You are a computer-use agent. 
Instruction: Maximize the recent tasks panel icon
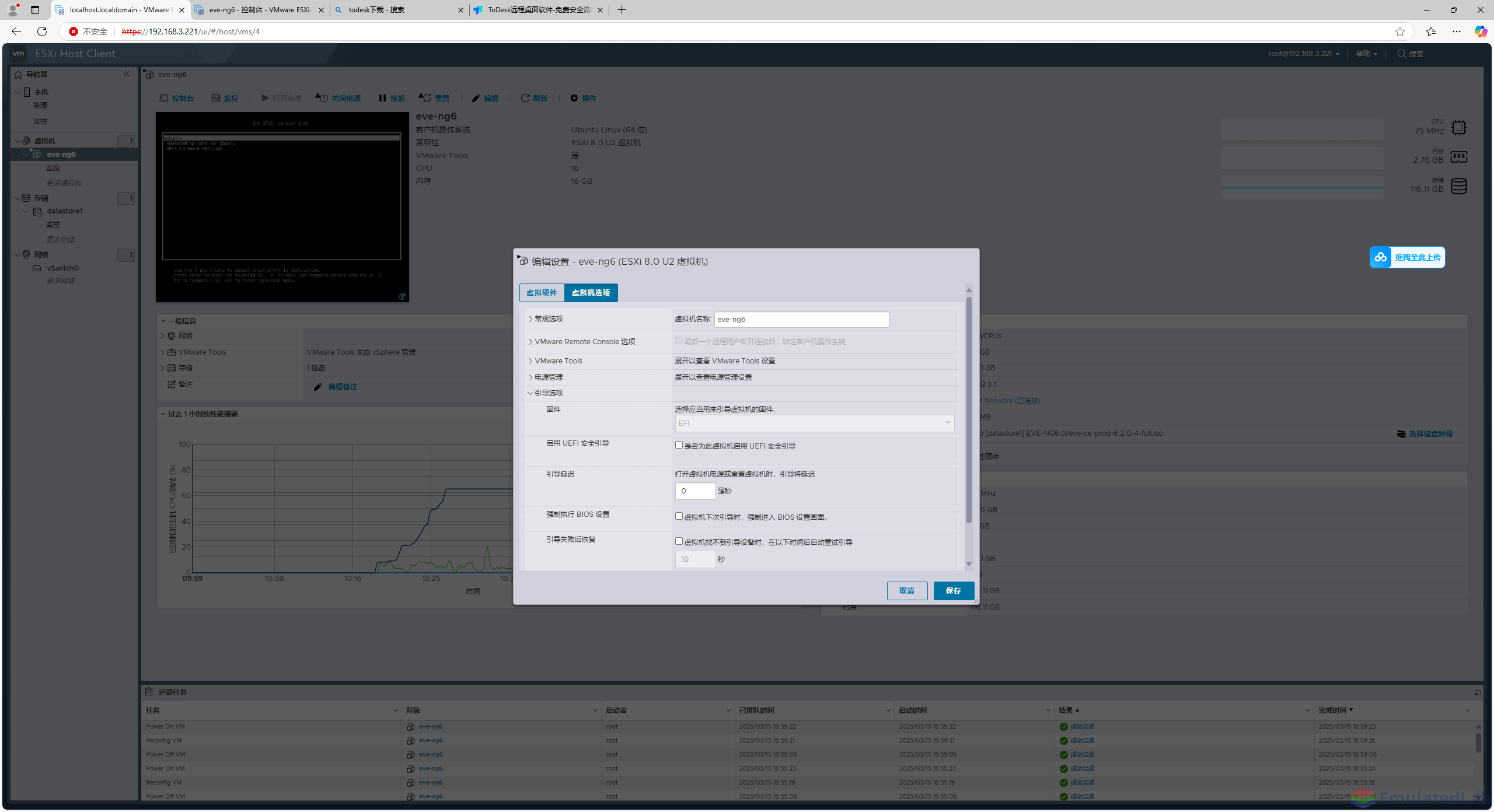click(1478, 692)
